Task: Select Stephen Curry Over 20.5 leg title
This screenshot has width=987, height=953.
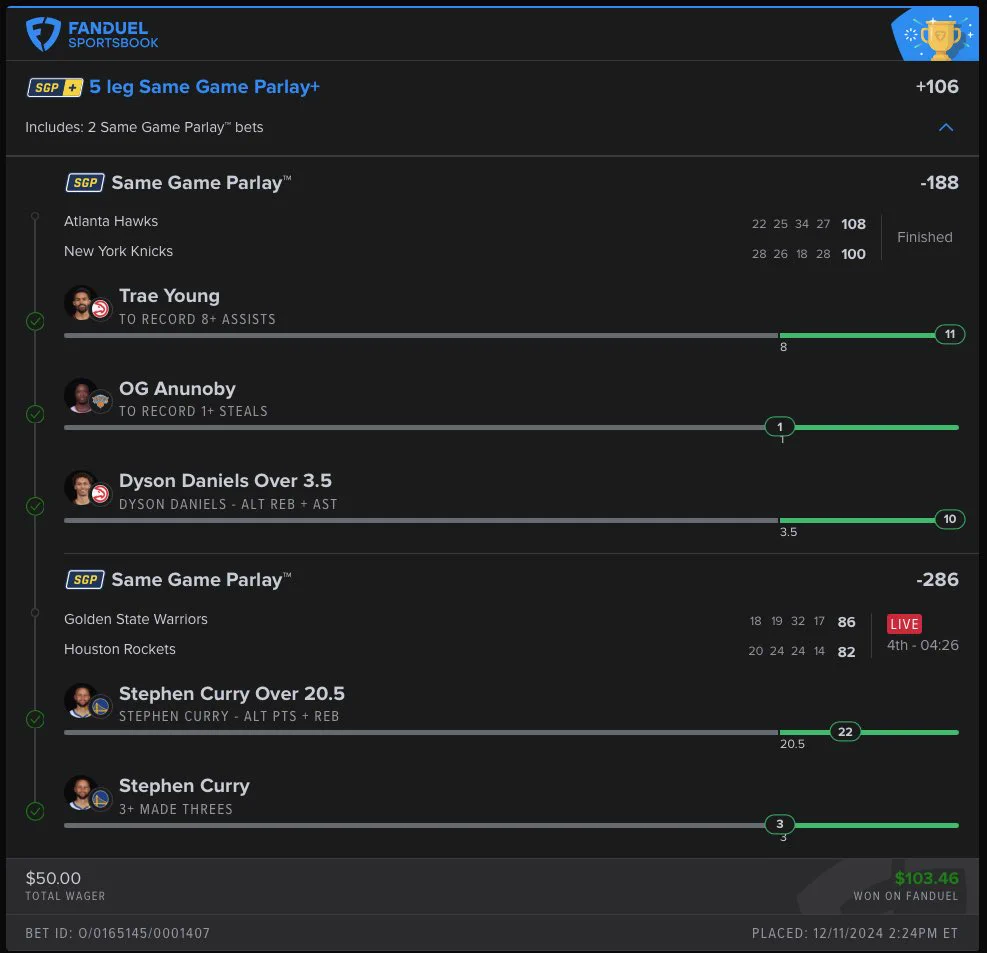Action: pos(232,694)
